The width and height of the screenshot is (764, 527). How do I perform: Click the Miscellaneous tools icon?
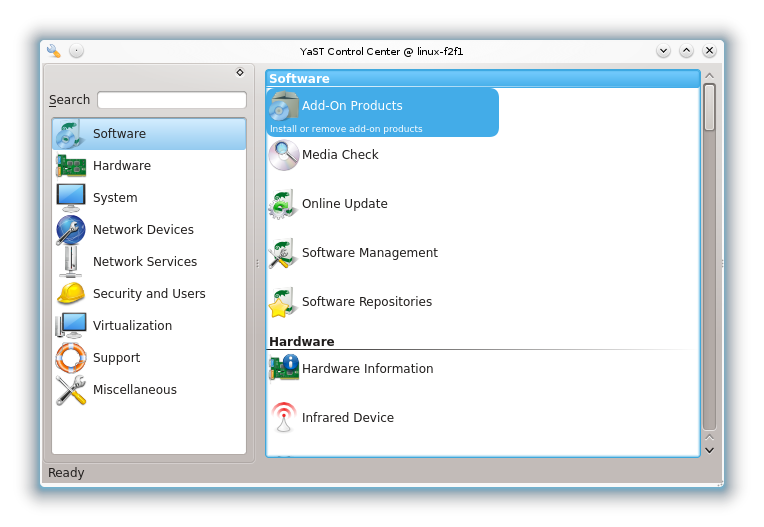point(71,390)
